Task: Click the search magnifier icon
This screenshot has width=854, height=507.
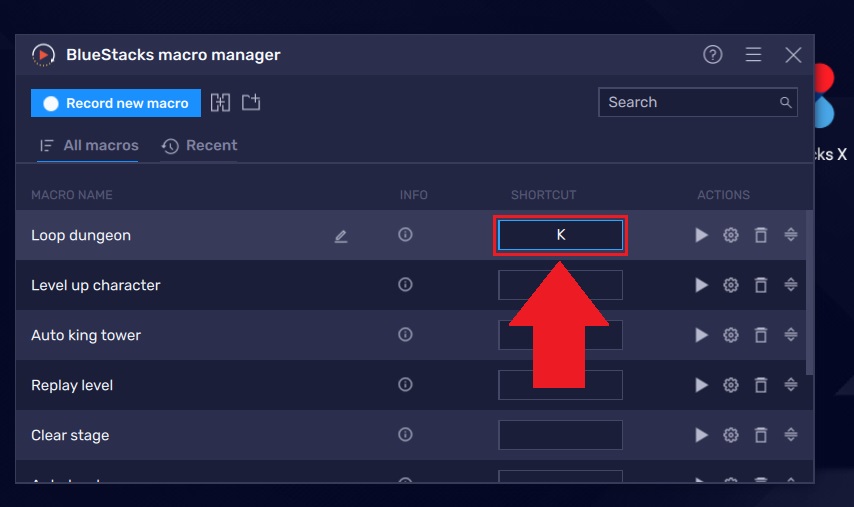Action: tap(785, 102)
